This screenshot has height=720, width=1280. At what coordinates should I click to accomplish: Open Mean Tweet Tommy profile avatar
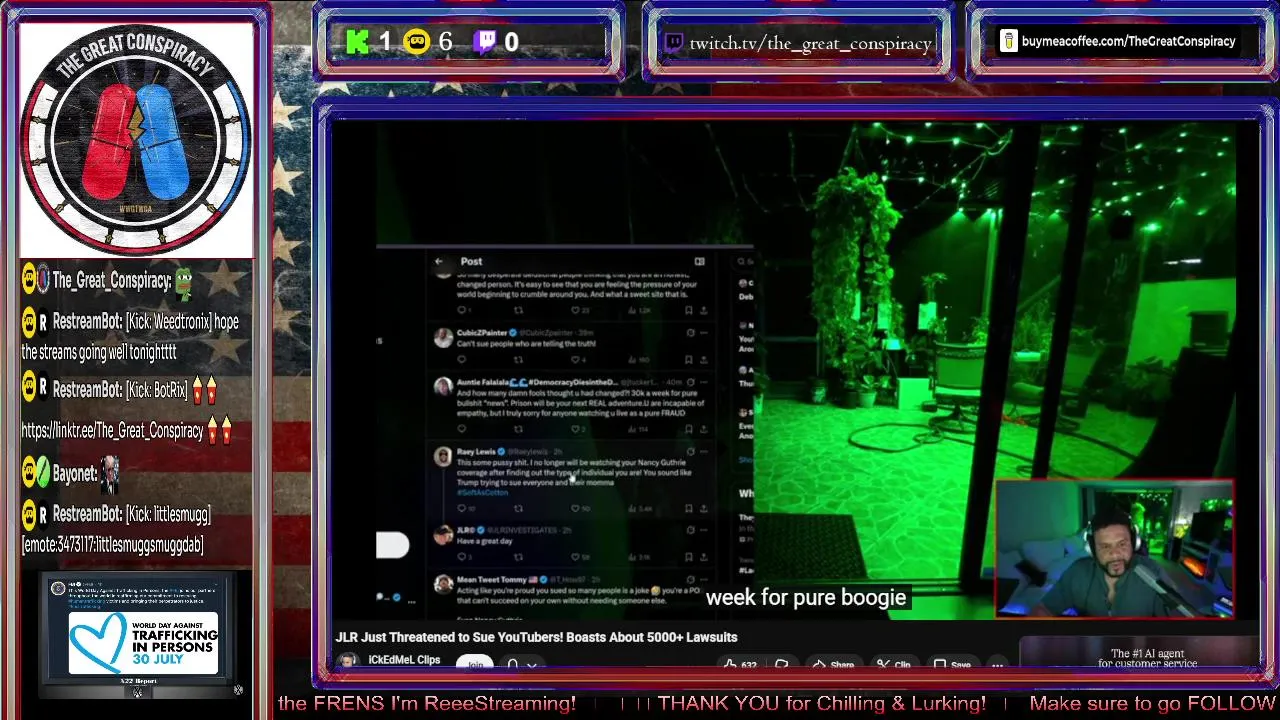coord(443,584)
